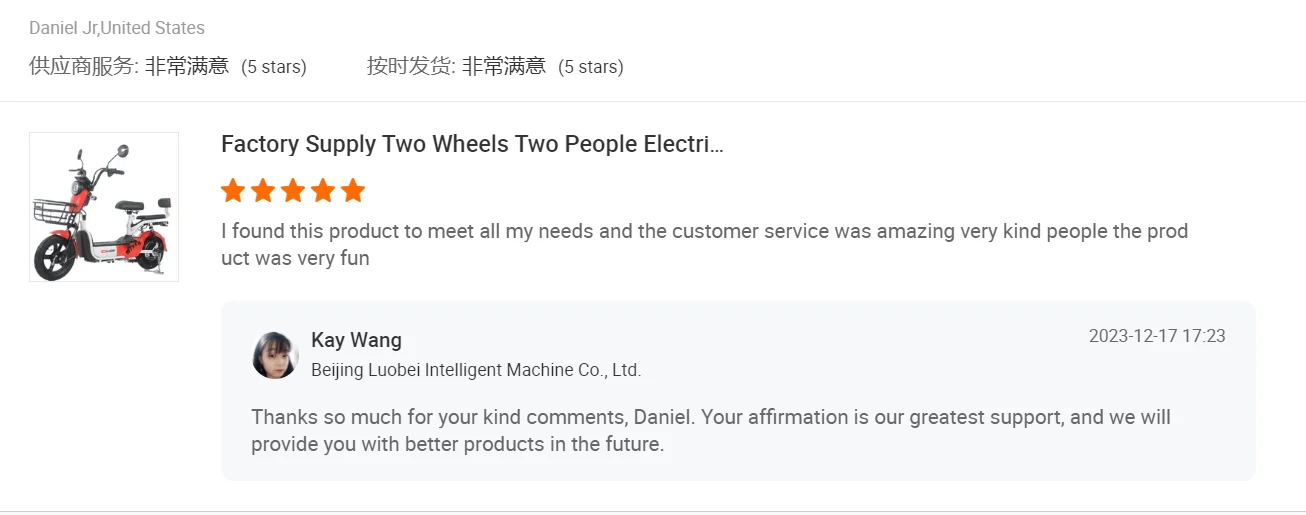Click the 非常满意 rating beside 供应商服务
1306x515 pixels.
point(187,67)
